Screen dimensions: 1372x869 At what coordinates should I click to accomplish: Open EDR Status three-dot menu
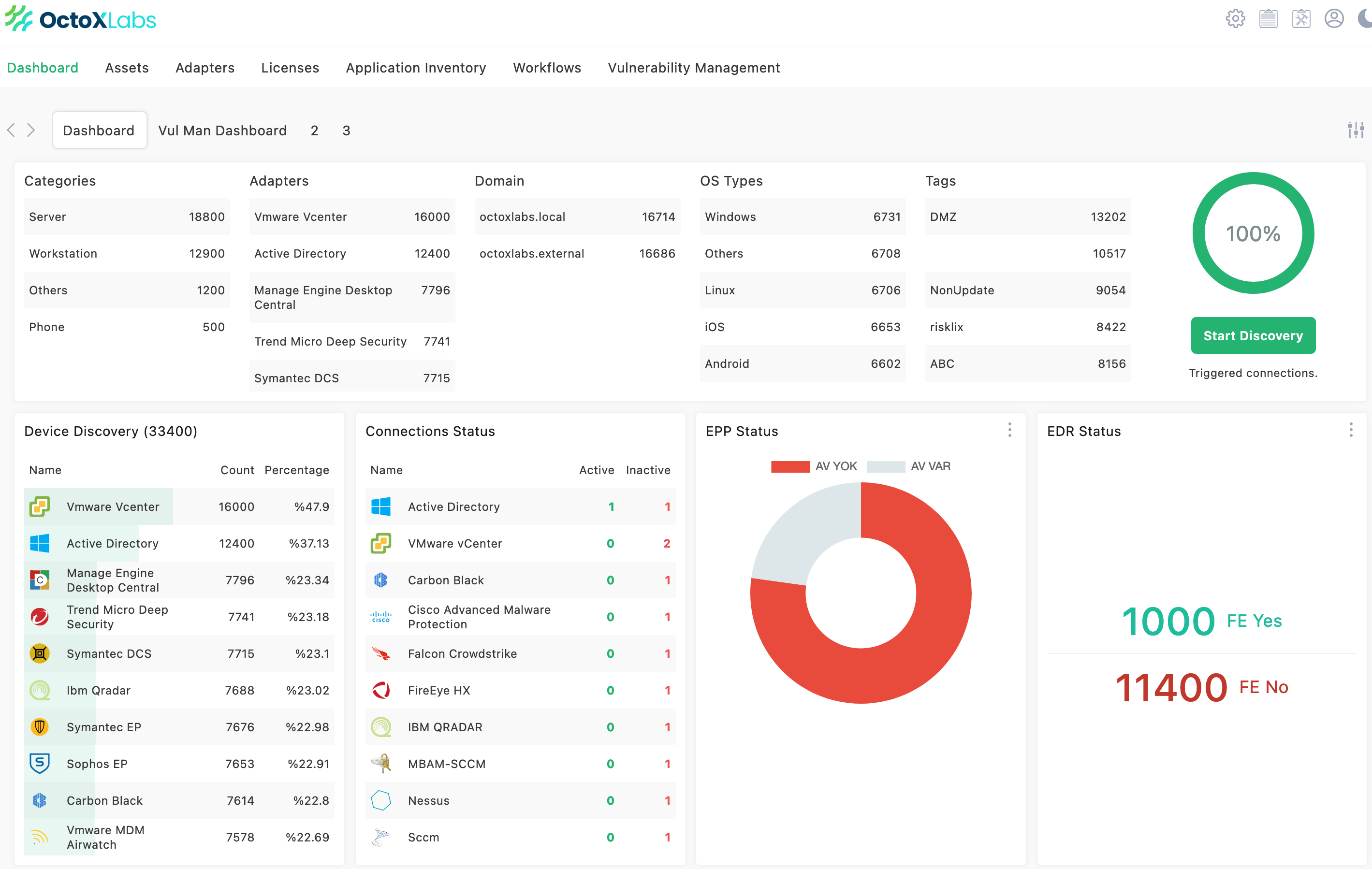point(1351,430)
